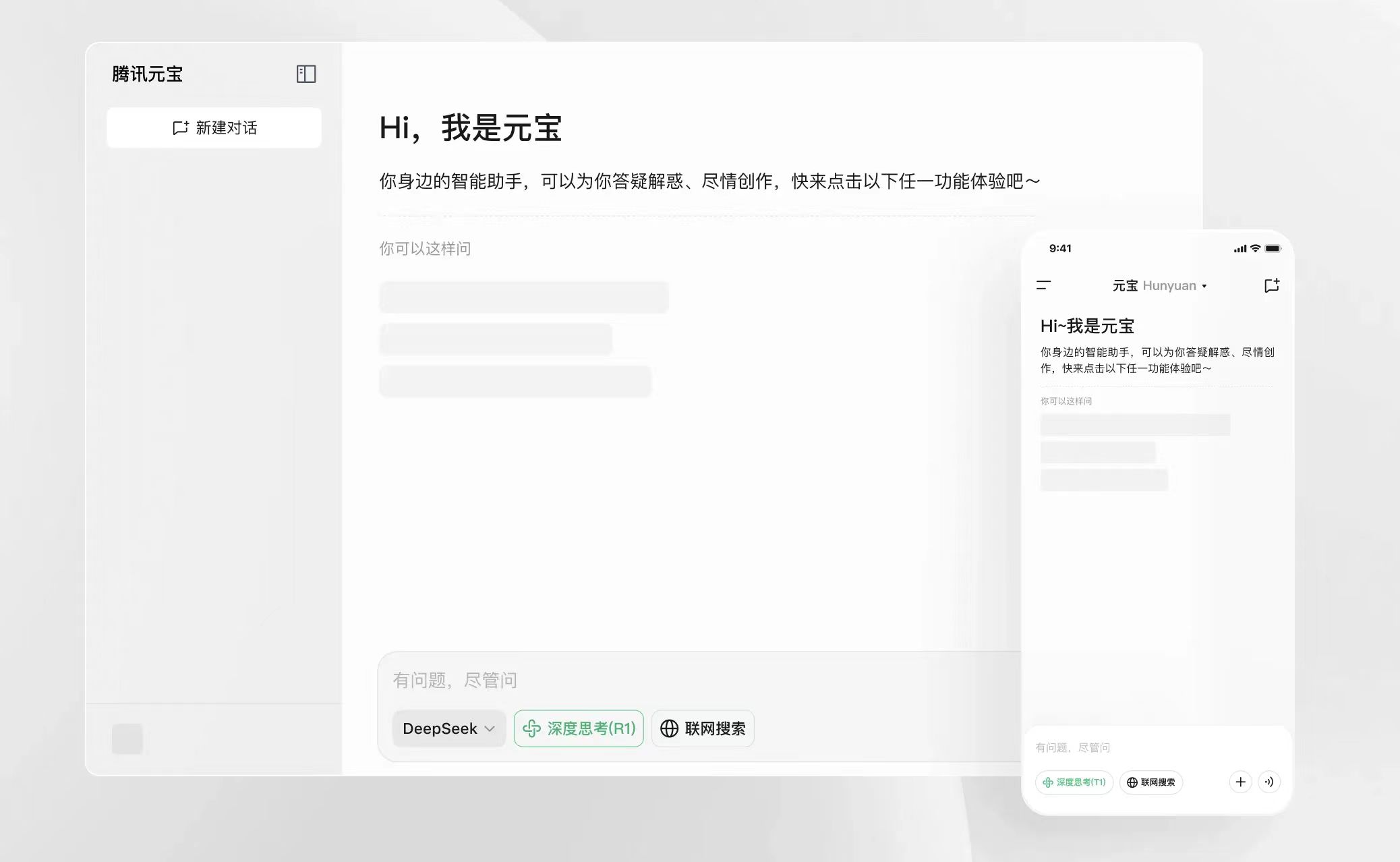The image size is (1400, 862).
Task: Toggle 深度思考(R1) deep thinking mode
Action: point(579,728)
